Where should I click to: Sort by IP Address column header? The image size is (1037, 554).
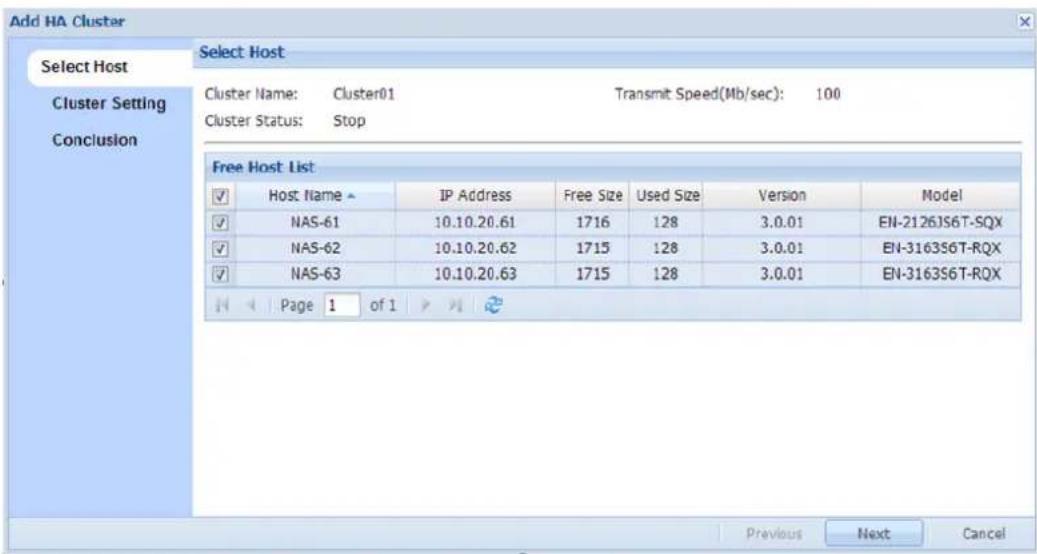coord(476,196)
